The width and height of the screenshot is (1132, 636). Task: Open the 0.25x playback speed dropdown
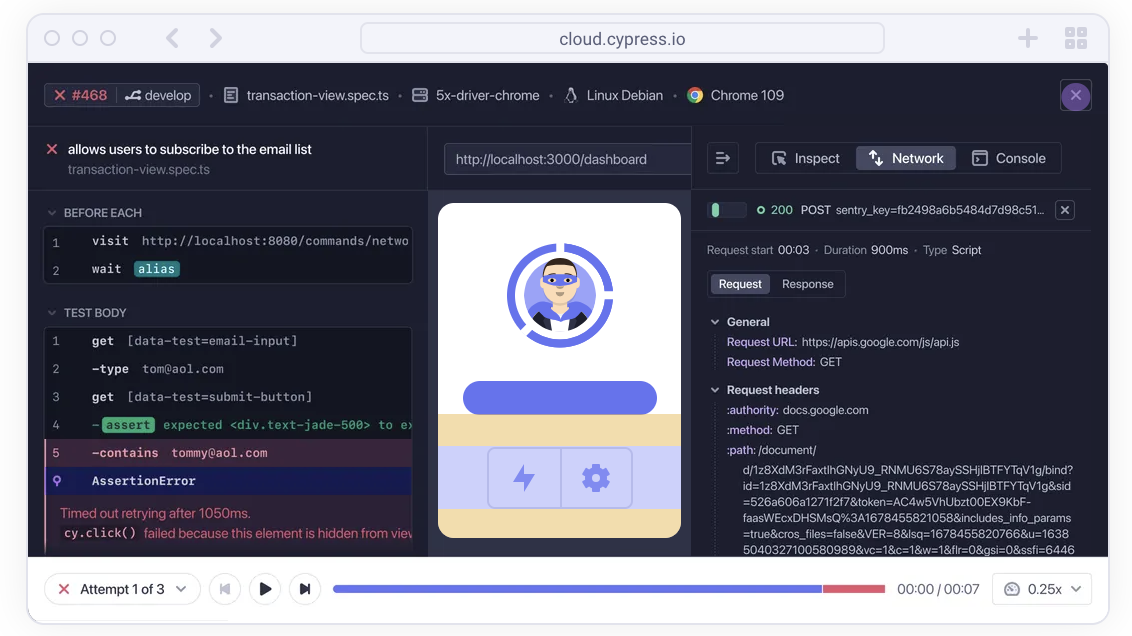1042,589
